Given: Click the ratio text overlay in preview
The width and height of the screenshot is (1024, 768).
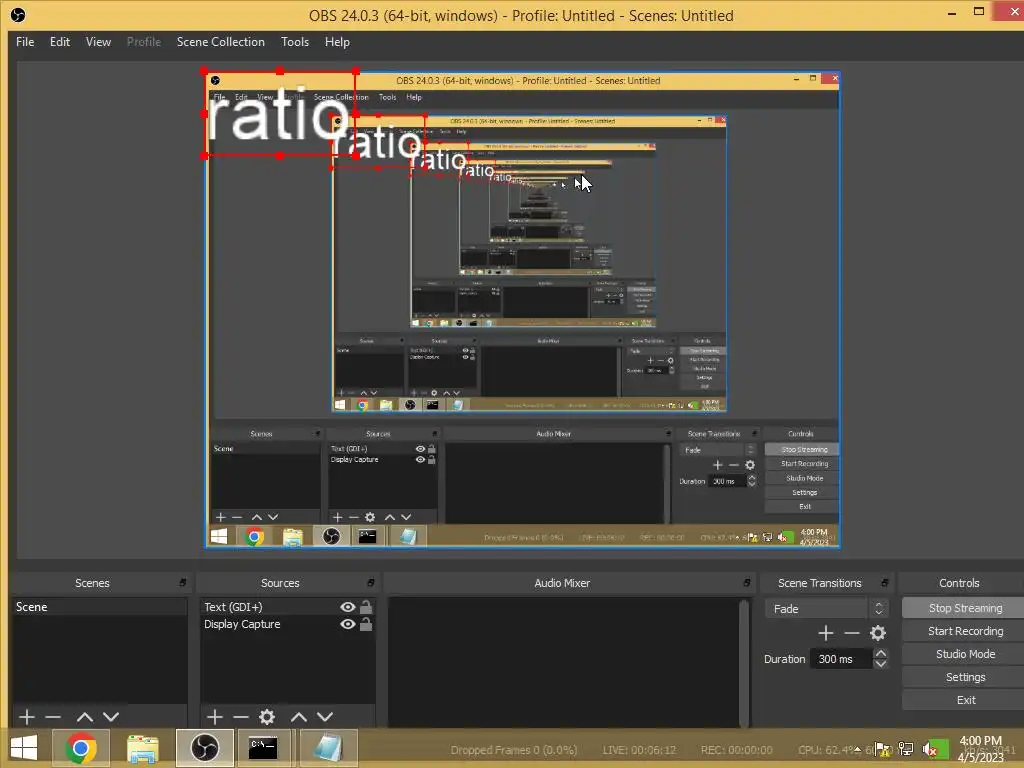Looking at the screenshot, I should (x=280, y=114).
